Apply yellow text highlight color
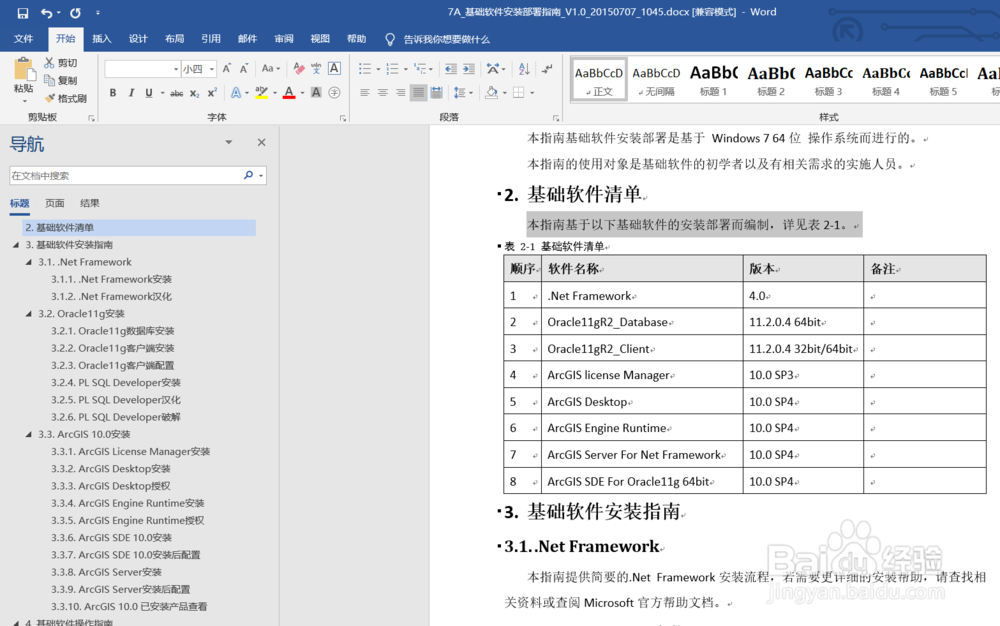This screenshot has height=626, width=1000. (261, 93)
